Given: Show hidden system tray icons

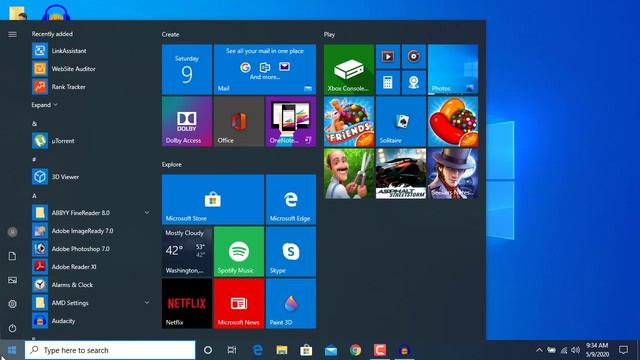Looking at the screenshot, I should point(539,350).
